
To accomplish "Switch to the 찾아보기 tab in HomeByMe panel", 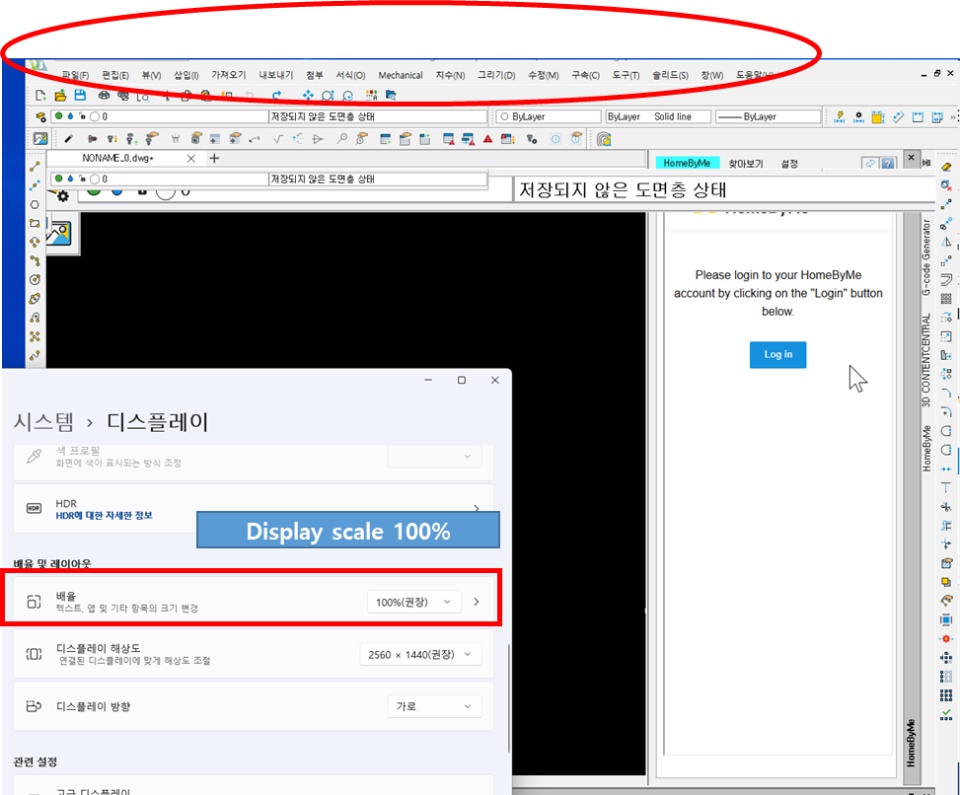I will [x=746, y=164].
